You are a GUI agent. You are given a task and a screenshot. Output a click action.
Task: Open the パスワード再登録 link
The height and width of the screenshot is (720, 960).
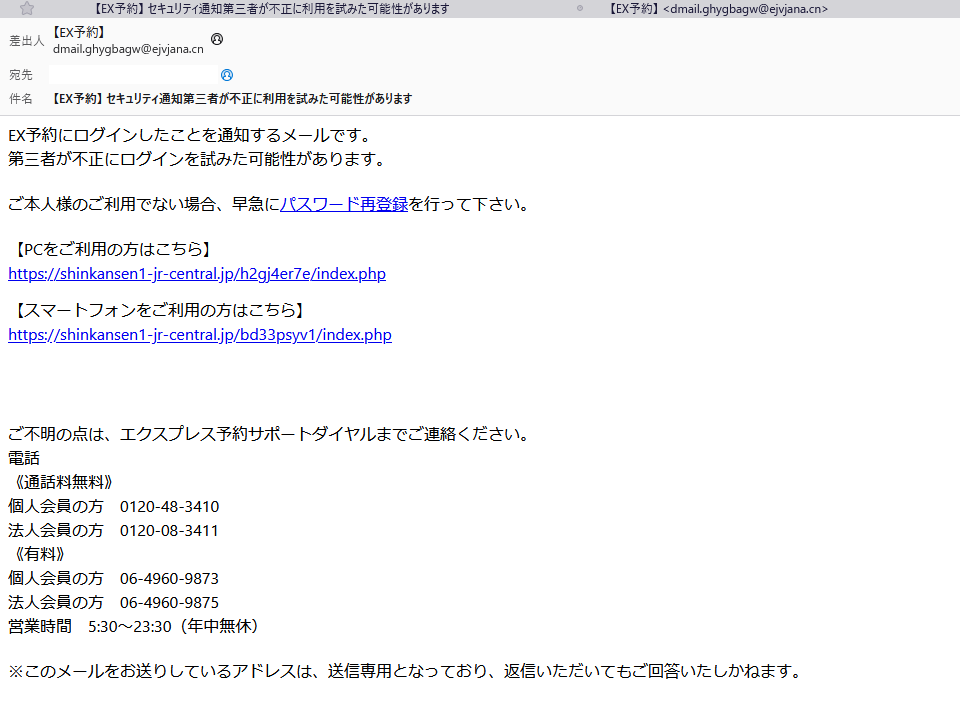(346, 203)
